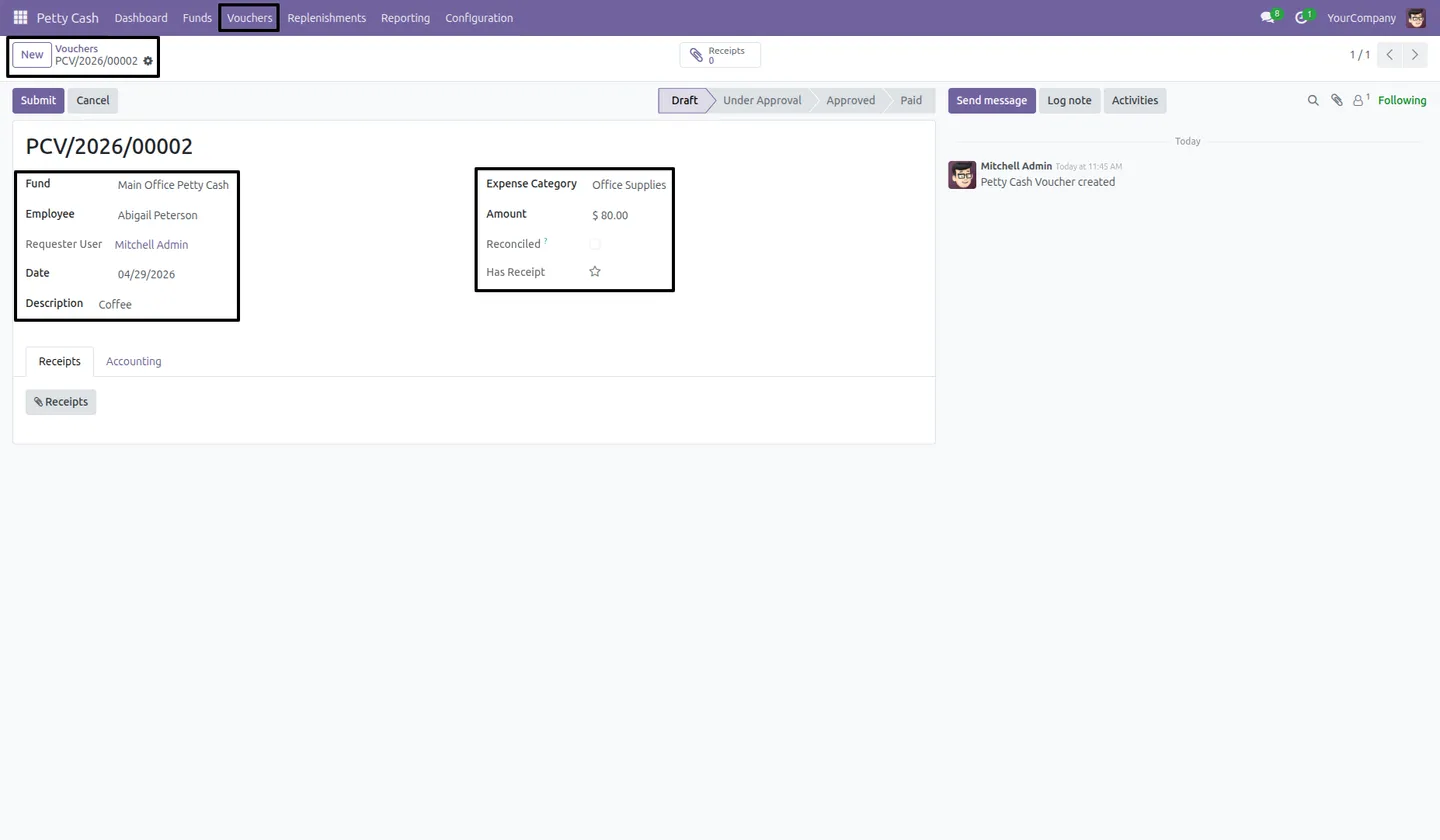Open the Mitchell Admin requester link
The image size is (1440, 840).
pos(151,244)
